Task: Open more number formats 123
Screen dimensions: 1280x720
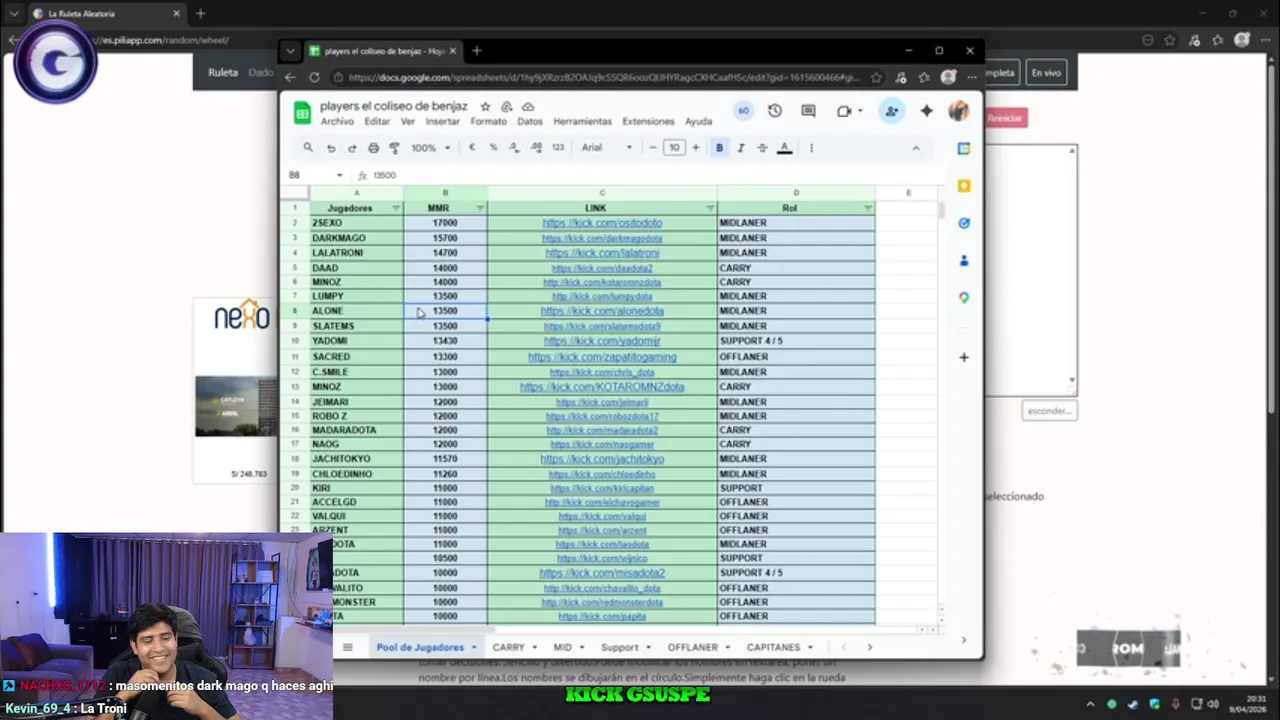Action: (558, 148)
